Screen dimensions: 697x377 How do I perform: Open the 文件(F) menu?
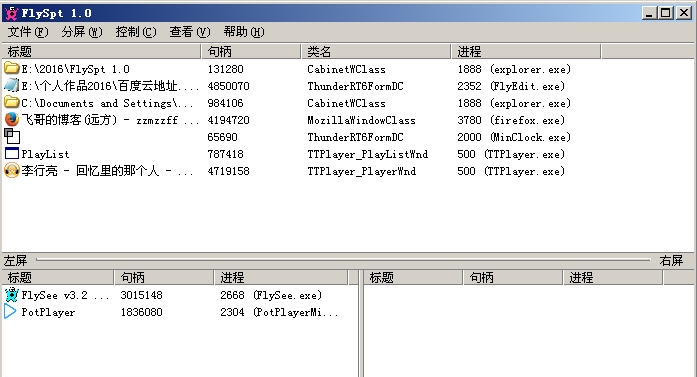28,32
